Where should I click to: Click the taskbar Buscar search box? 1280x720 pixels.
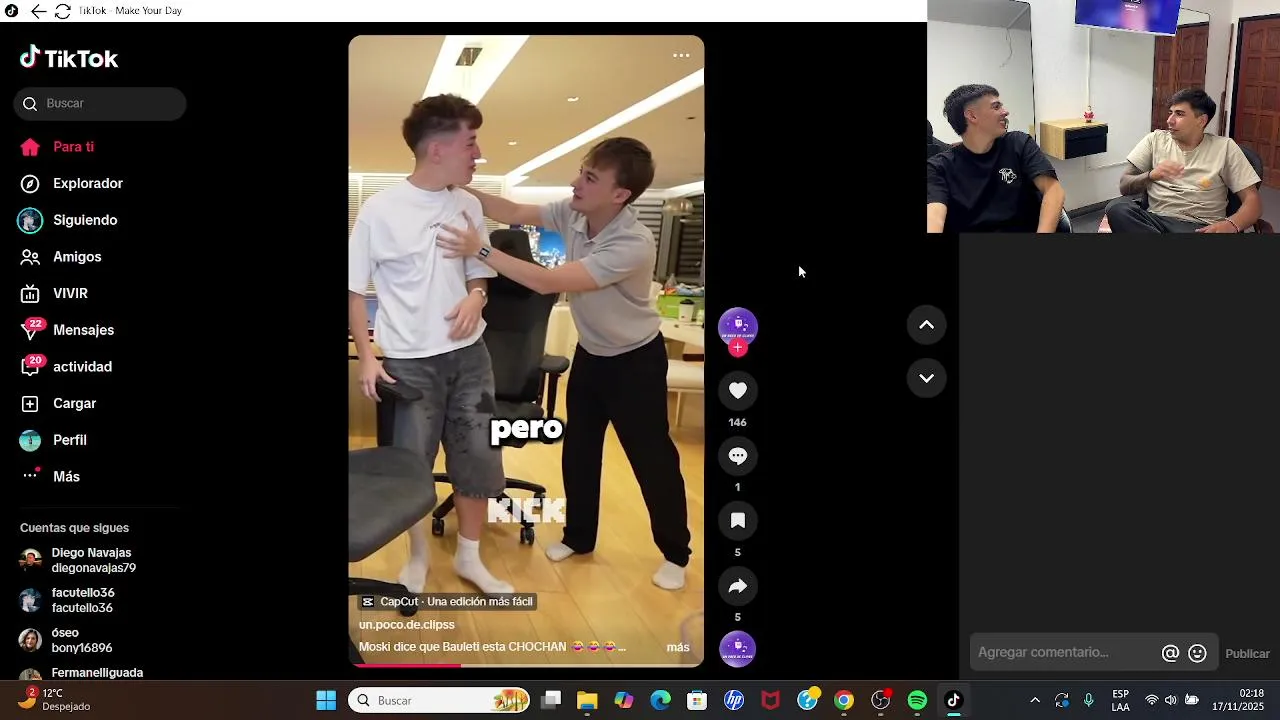[439, 701]
